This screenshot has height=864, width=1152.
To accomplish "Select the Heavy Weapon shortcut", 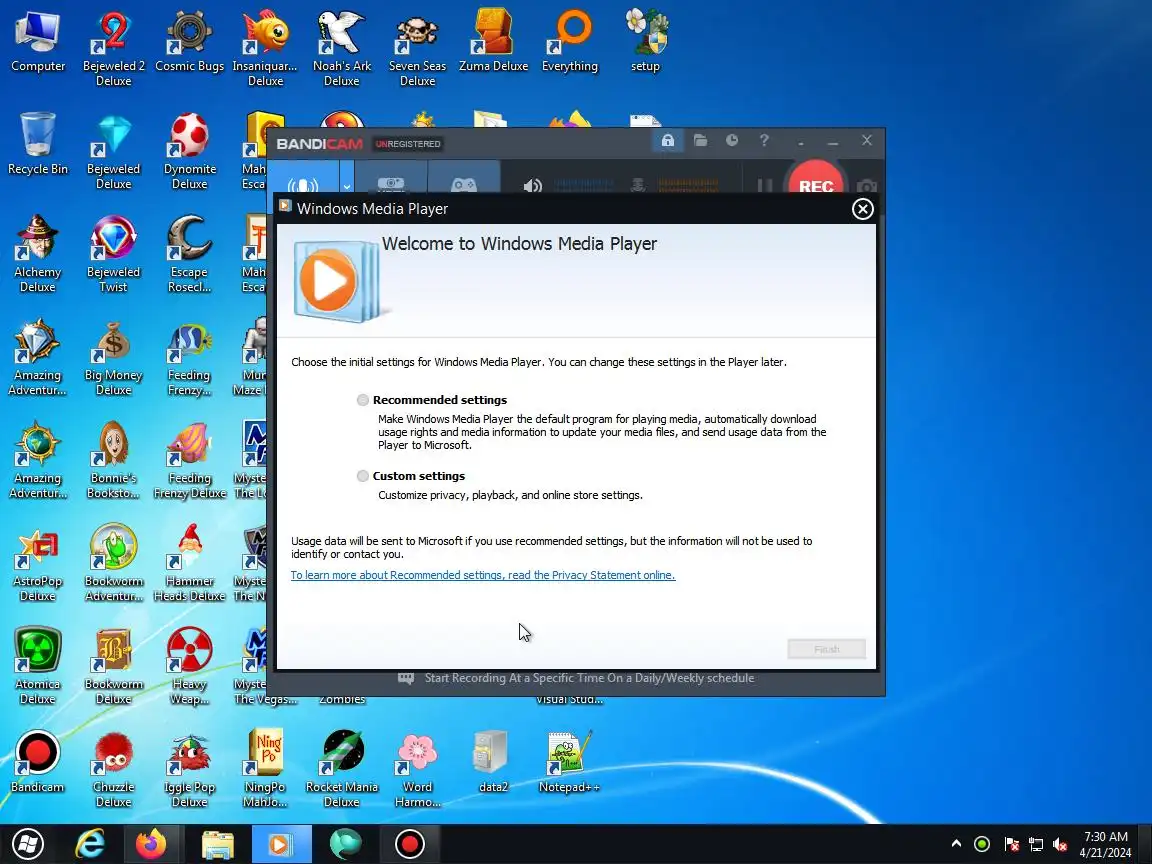I will click(x=190, y=666).
